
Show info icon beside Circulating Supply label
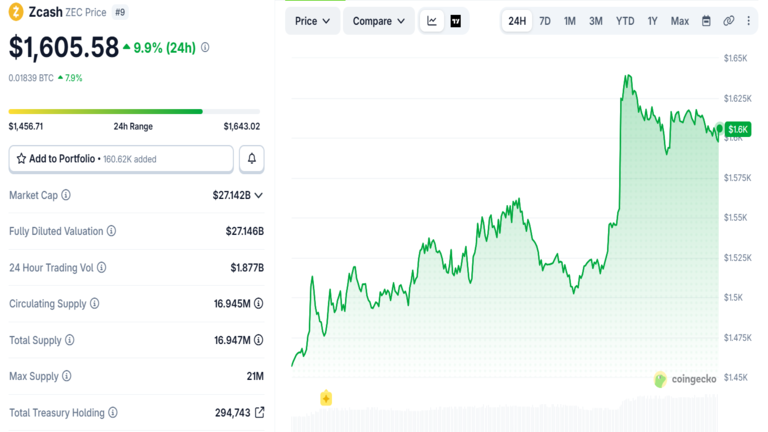[x=95, y=304]
